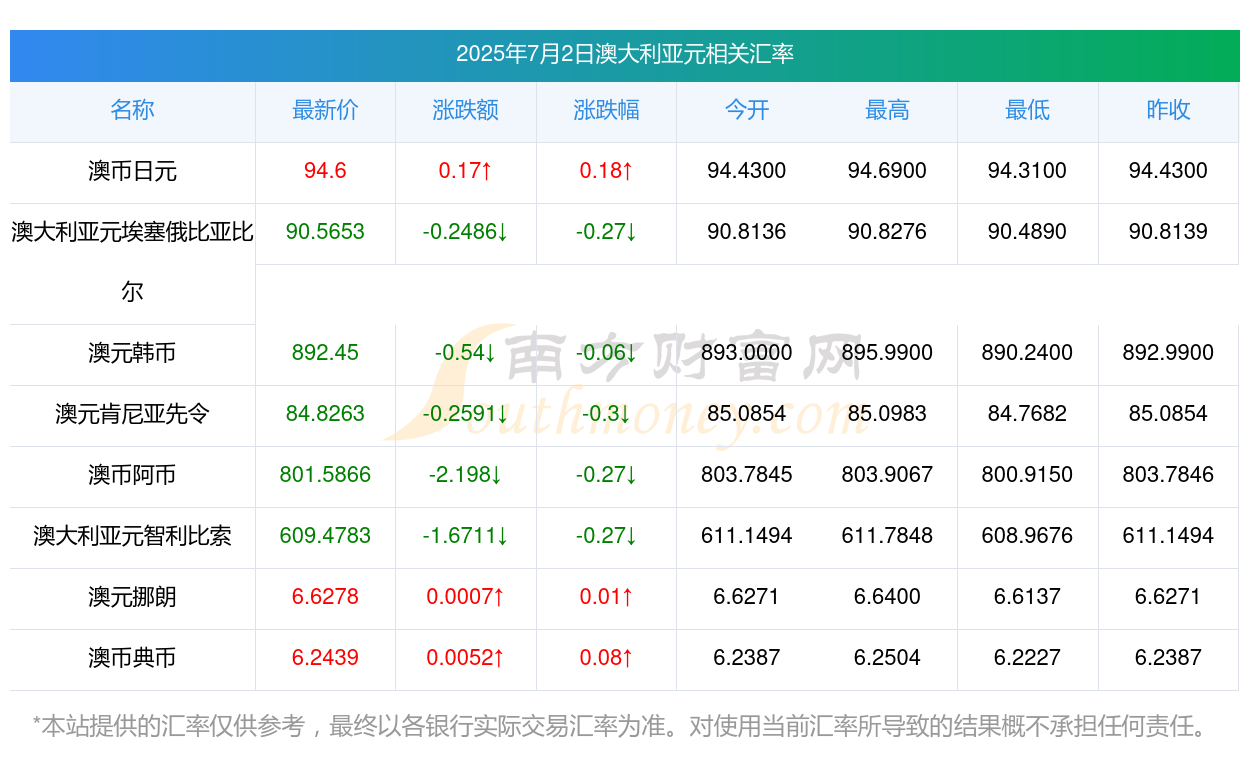The width and height of the screenshot is (1250, 757).
Task: Click the latest price 6.2439
Action: pos(325,658)
